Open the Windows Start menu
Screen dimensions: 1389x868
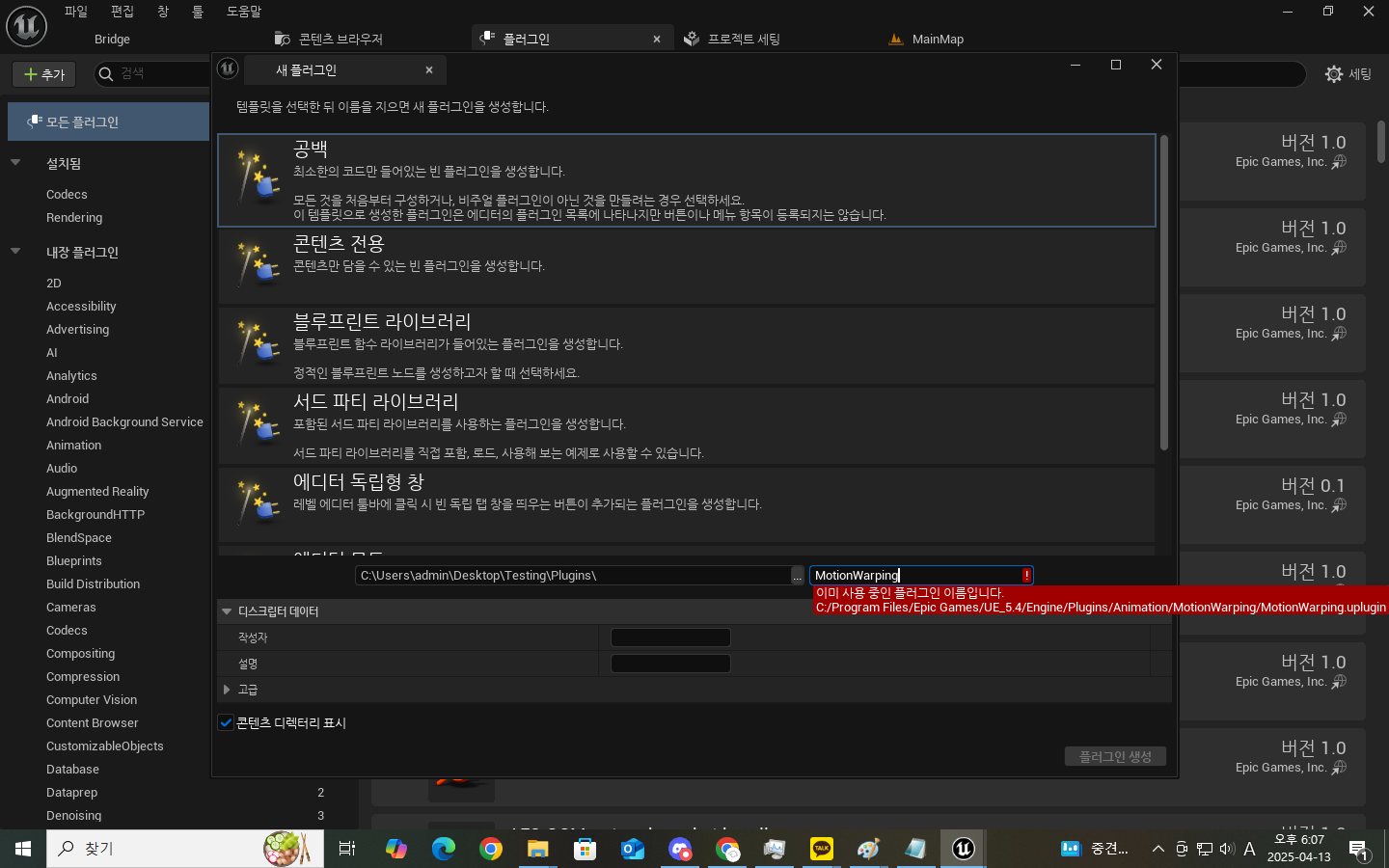23,849
